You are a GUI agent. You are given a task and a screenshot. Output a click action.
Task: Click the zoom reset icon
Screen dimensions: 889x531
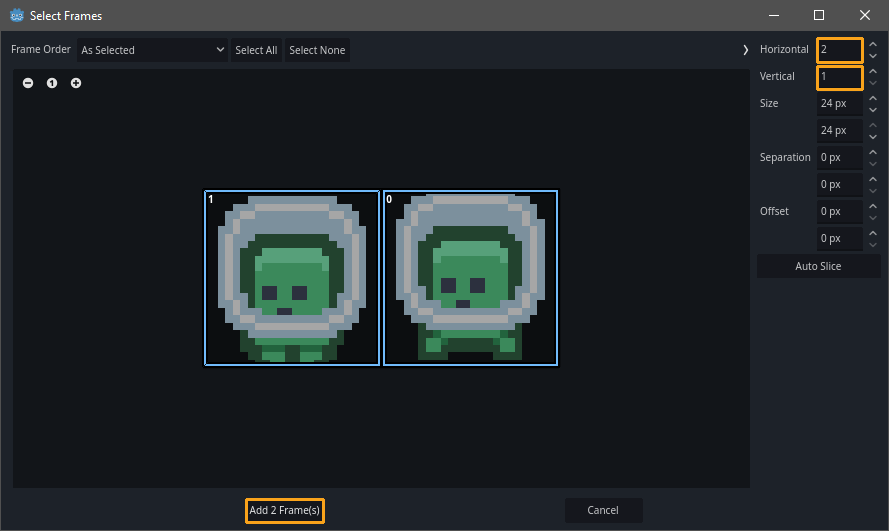52,83
